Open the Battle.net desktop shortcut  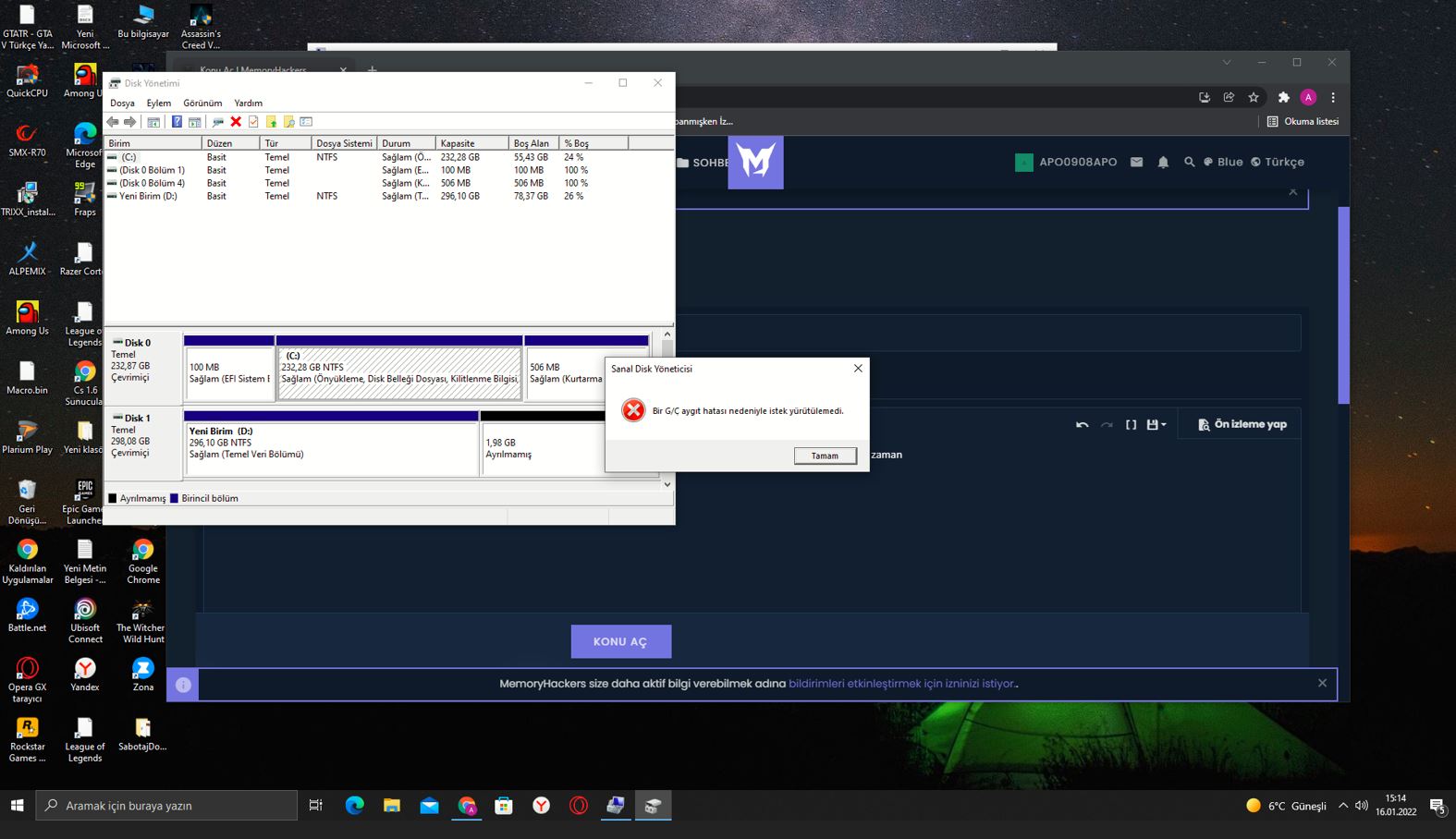click(x=27, y=614)
